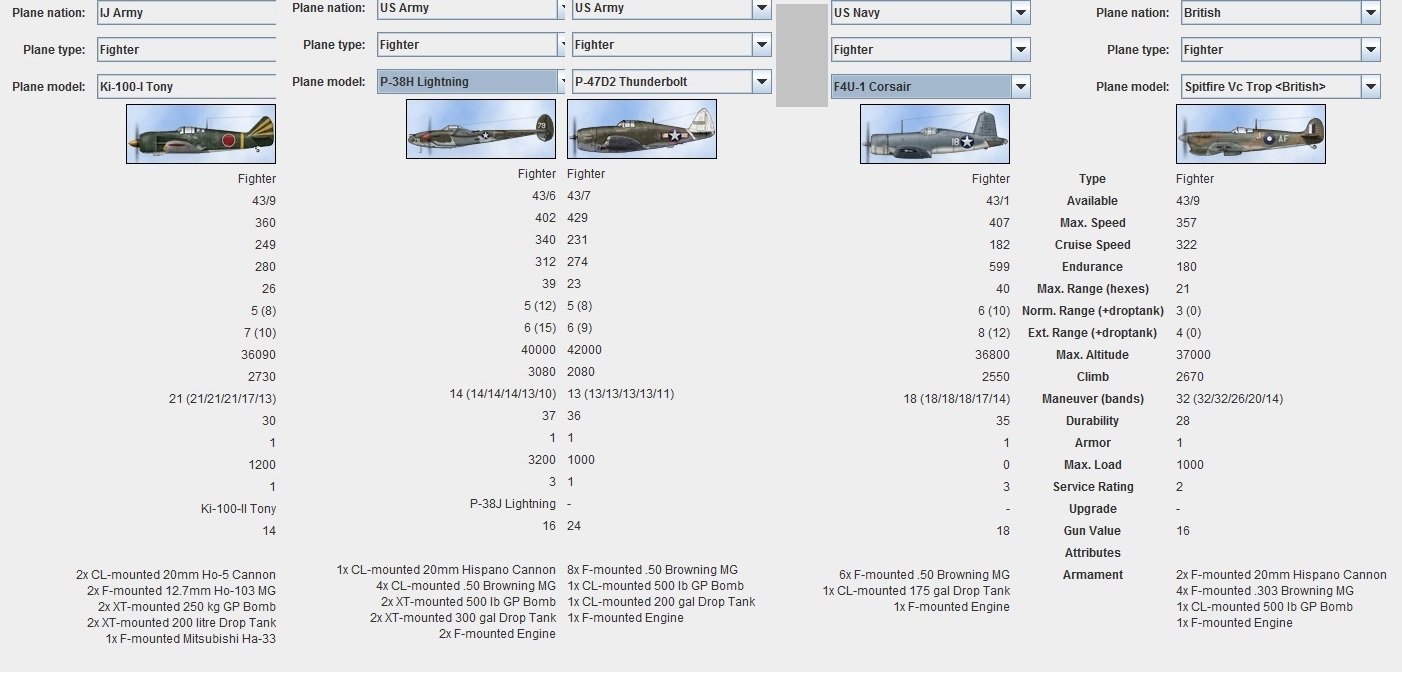This screenshot has width=1402, height=674.
Task: Click 1x CL-mounted 200 gal Drop Tank
Action: tap(661, 602)
